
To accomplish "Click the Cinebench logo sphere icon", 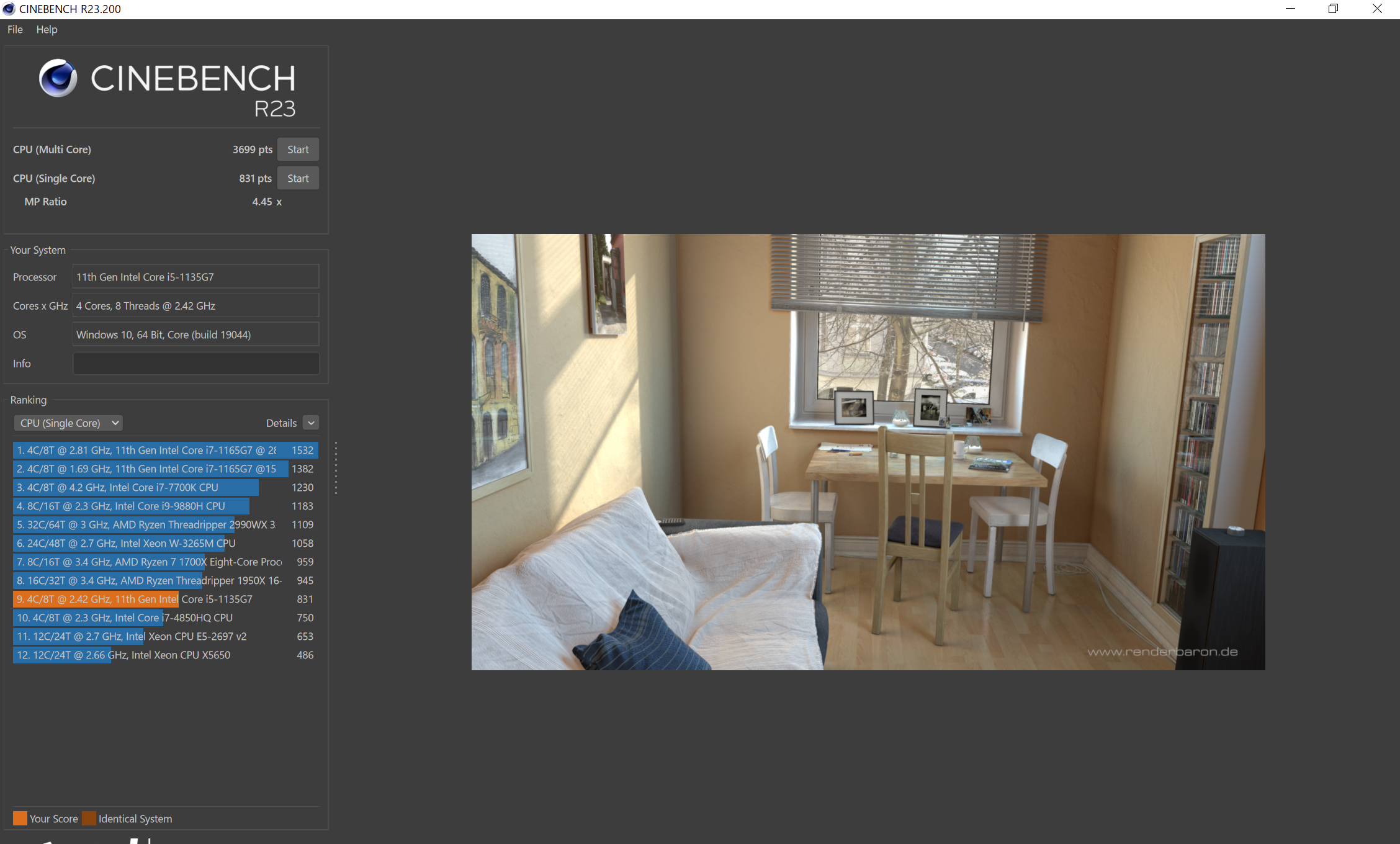I will (x=58, y=78).
